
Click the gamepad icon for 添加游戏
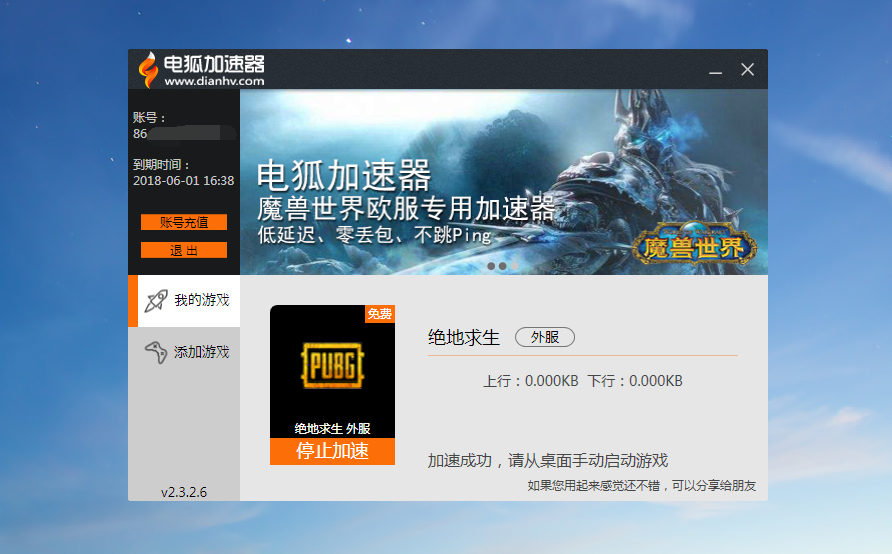pos(155,352)
